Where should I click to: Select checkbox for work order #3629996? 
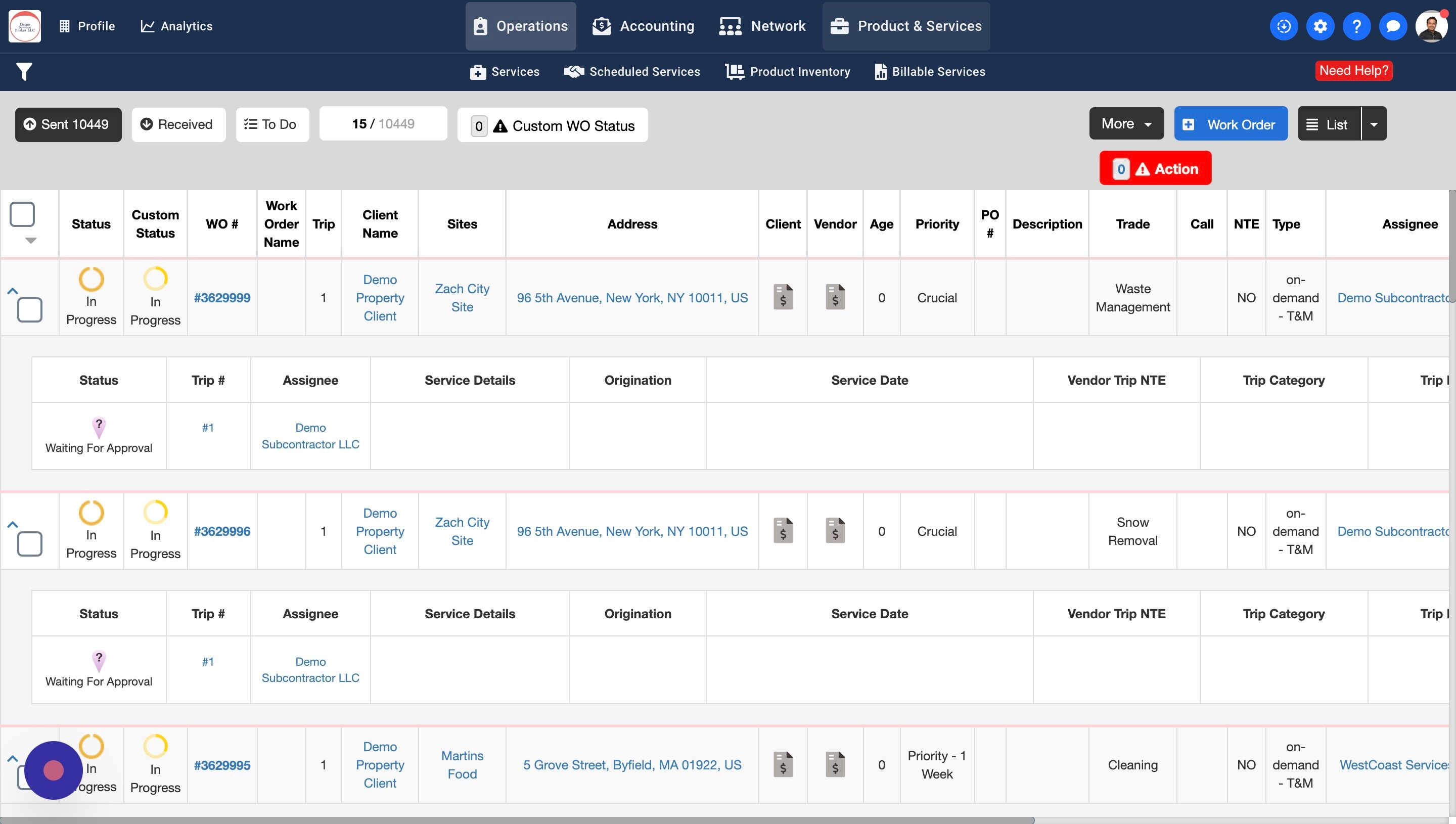29,544
